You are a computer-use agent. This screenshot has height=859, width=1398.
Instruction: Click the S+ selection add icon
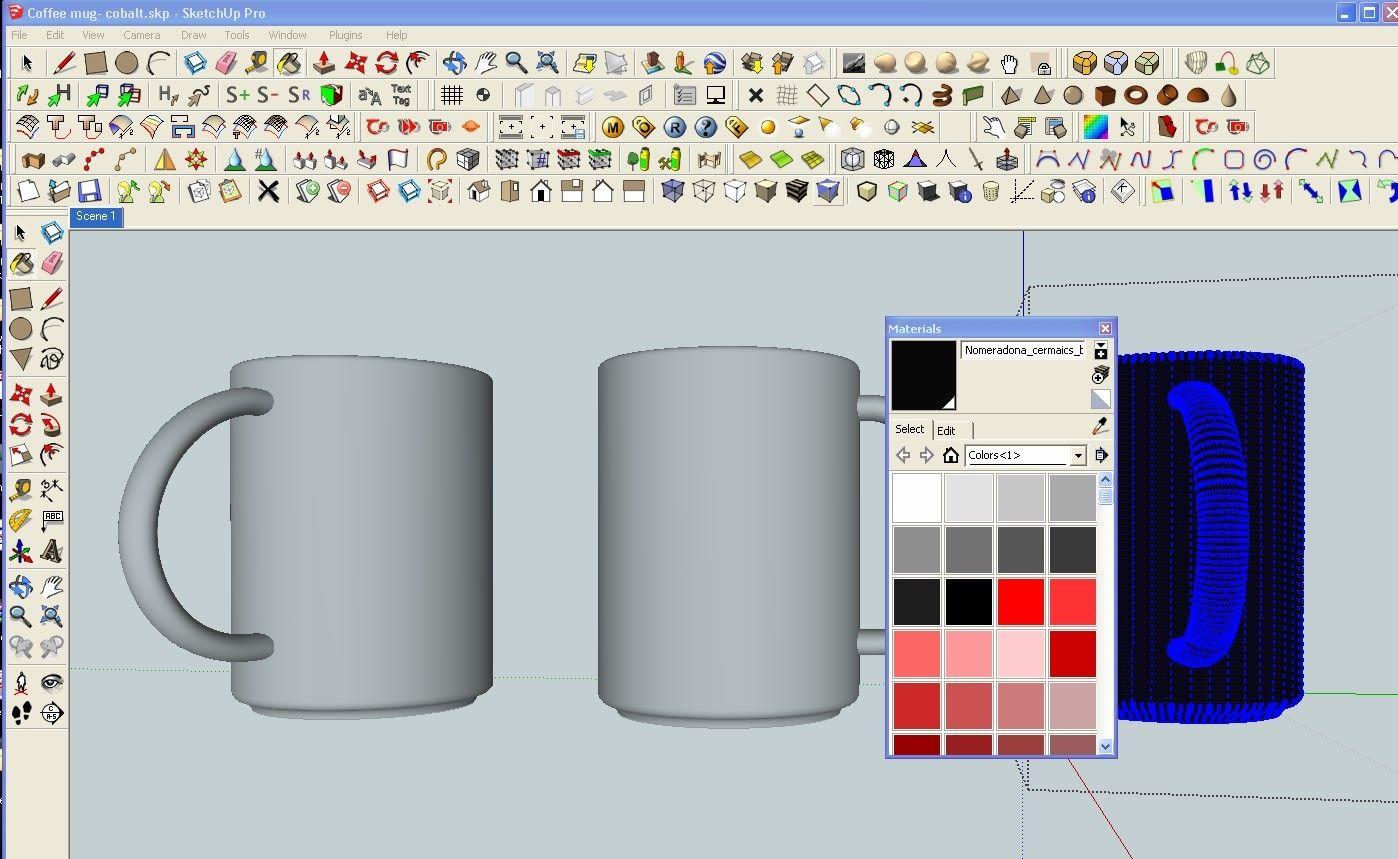coord(238,95)
